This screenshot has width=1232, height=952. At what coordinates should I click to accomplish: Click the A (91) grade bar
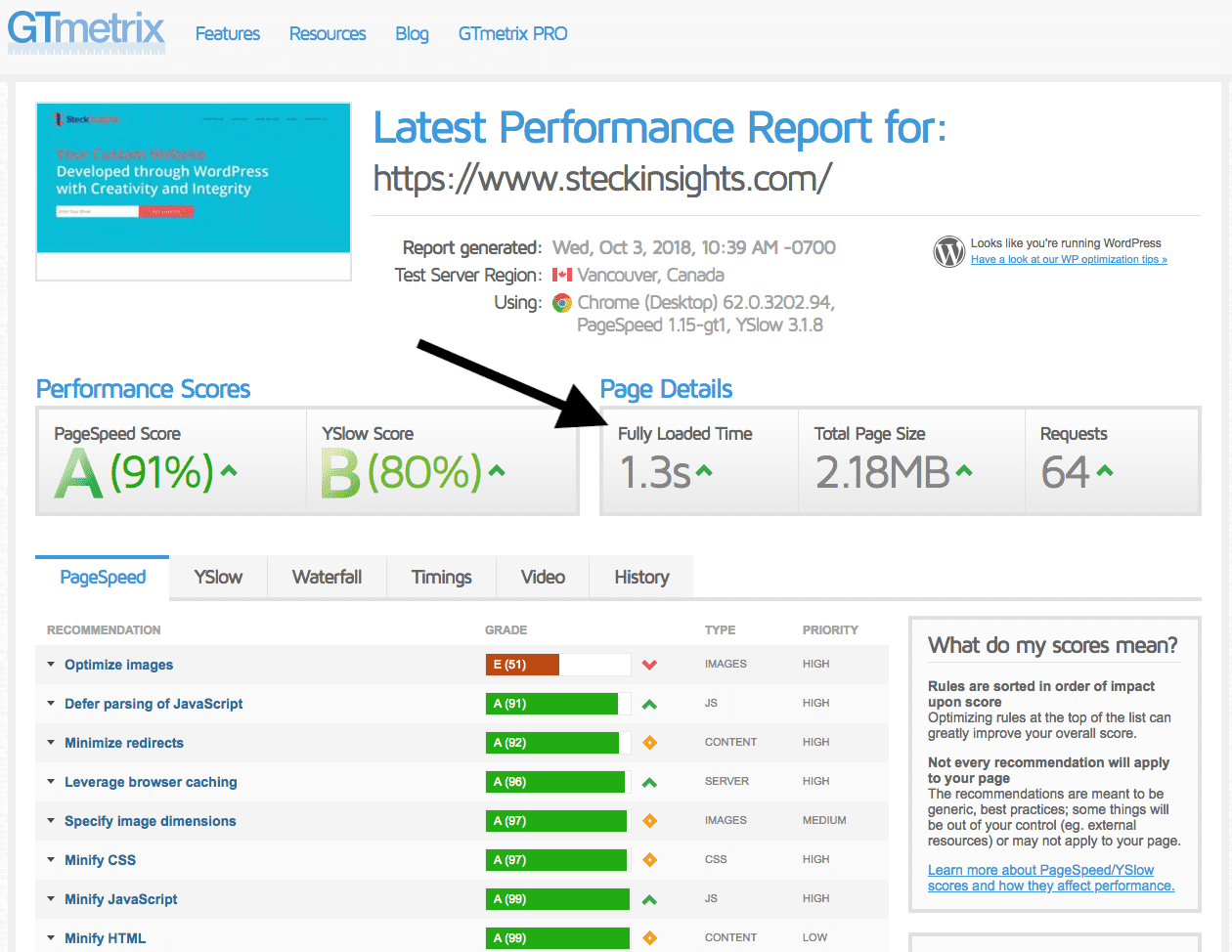pos(558,704)
